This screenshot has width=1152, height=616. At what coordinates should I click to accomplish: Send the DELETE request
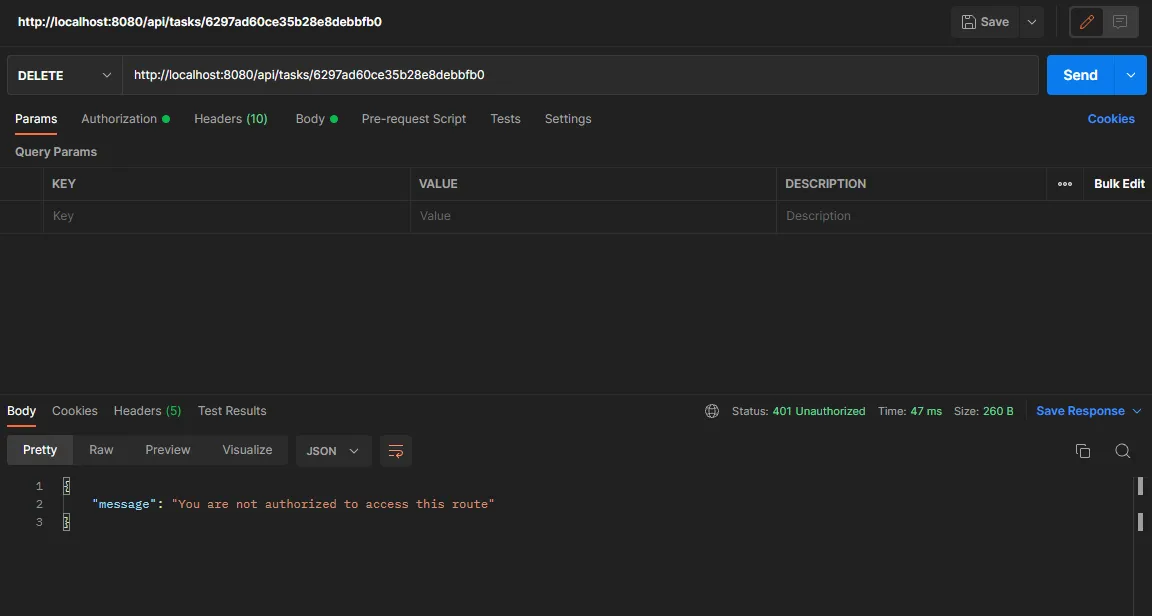[1080, 75]
